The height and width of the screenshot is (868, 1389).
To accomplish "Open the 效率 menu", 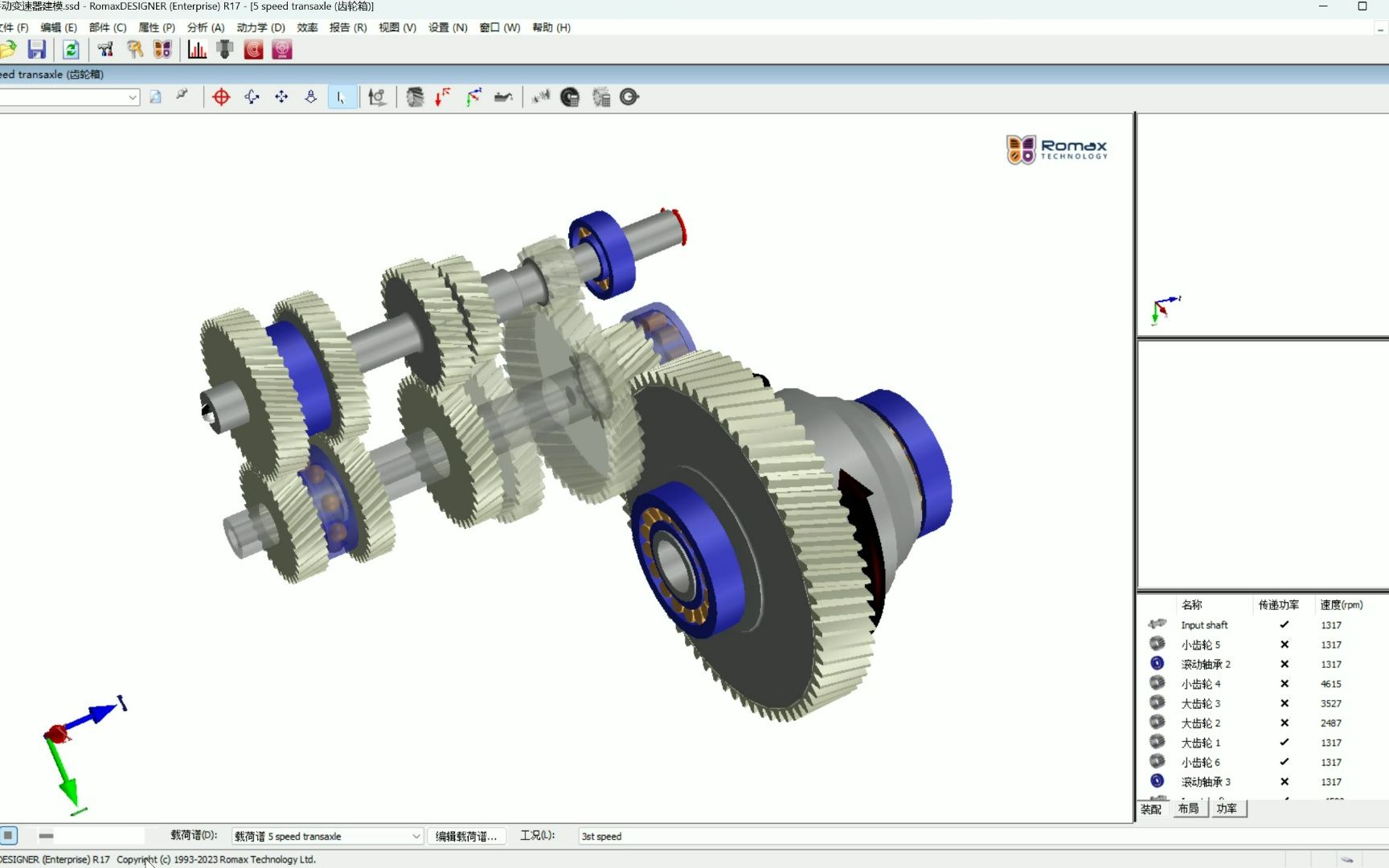I will pyautogui.click(x=307, y=27).
